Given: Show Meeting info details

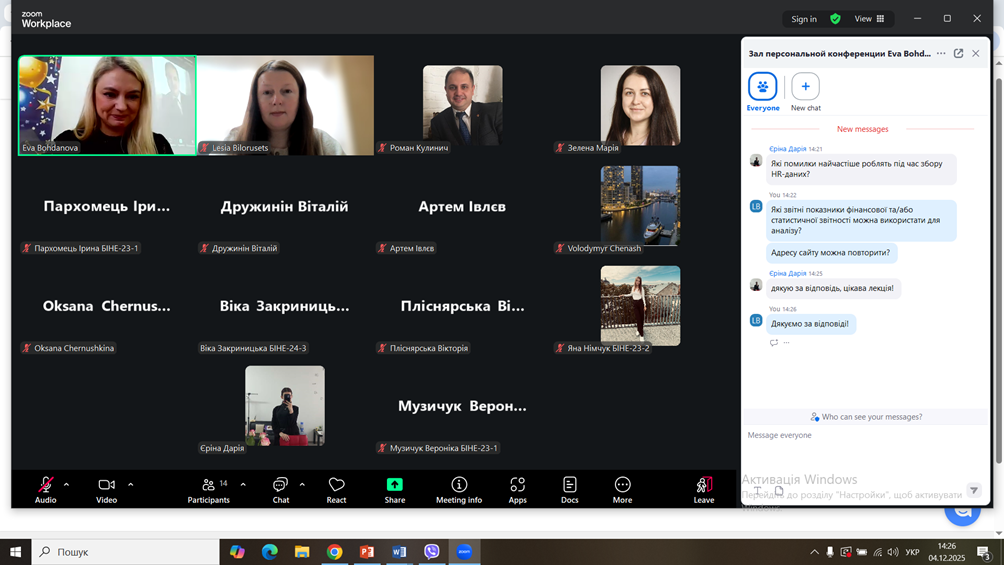Looking at the screenshot, I should click(x=459, y=489).
